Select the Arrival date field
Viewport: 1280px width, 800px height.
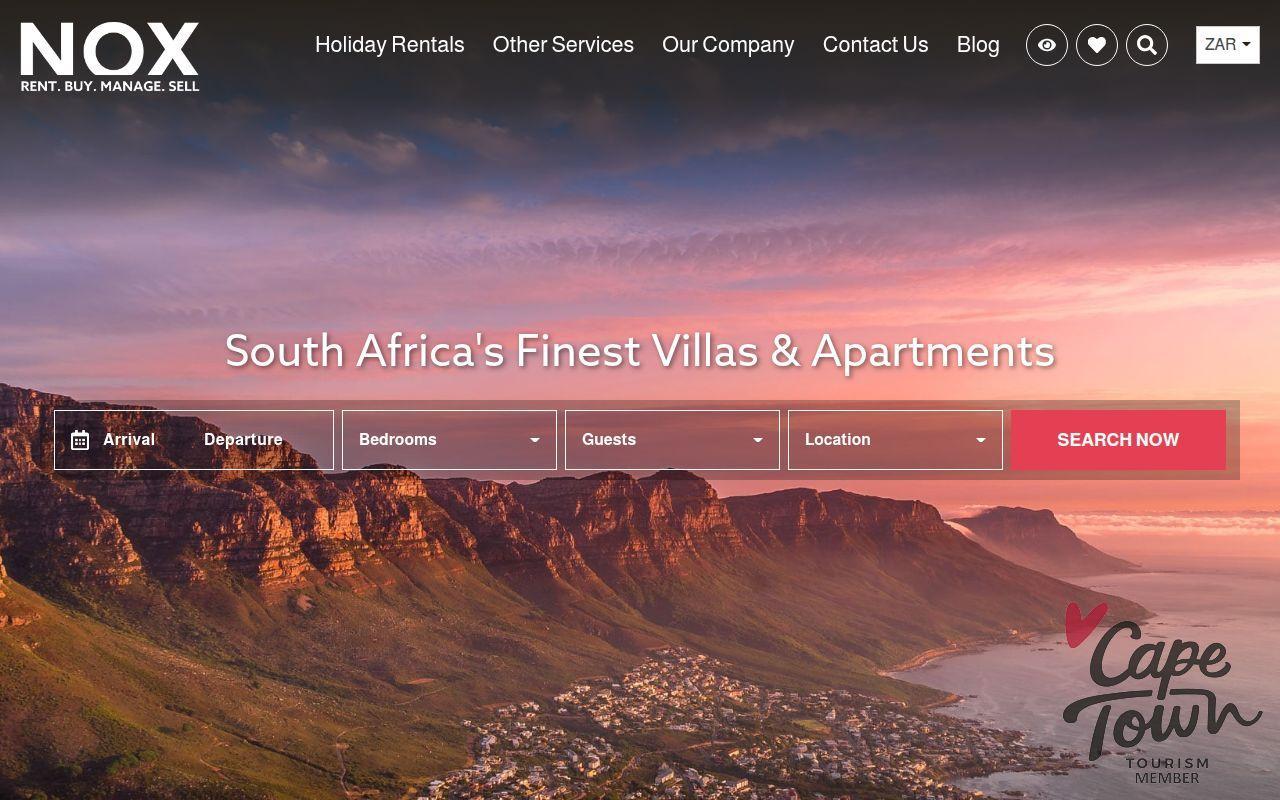click(x=129, y=440)
